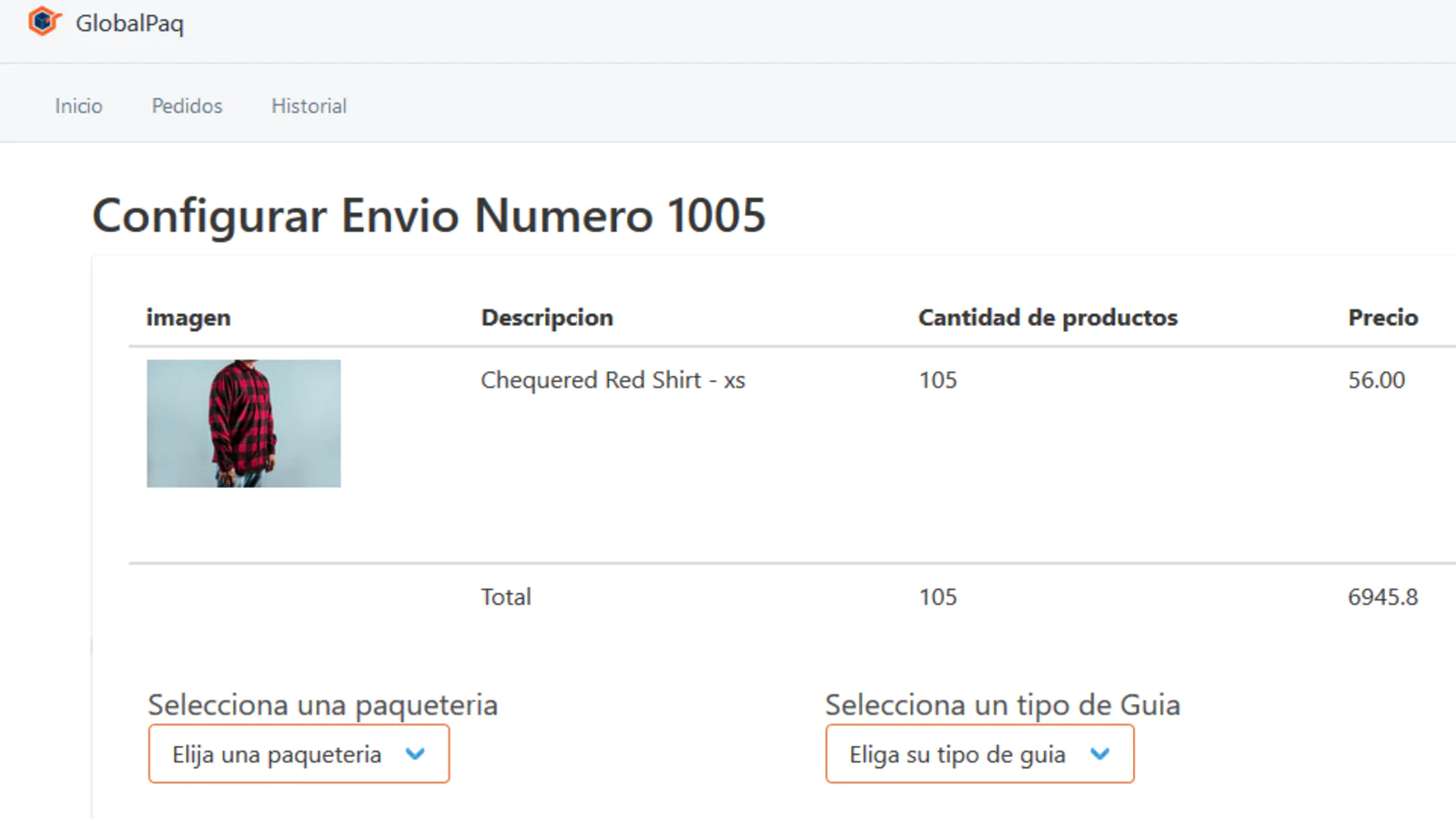Click the GlobalPaq brand name
Image resolution: width=1456 pixels, height=819 pixels.
point(129,24)
